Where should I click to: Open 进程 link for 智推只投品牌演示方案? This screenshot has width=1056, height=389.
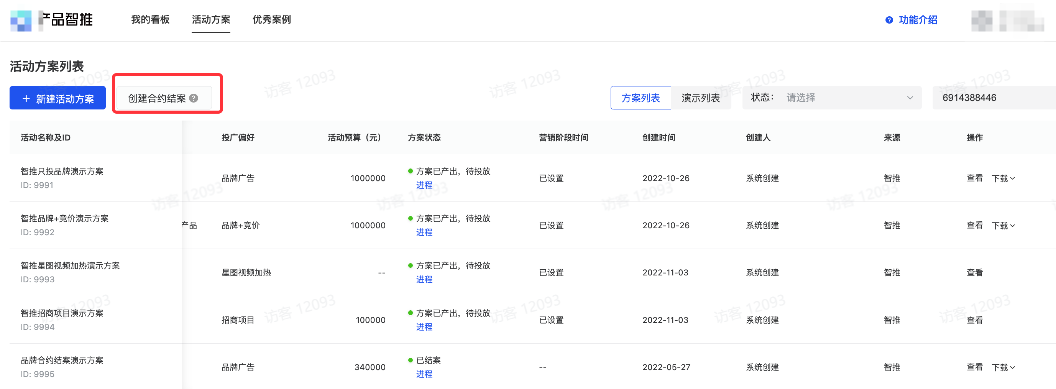click(424, 185)
